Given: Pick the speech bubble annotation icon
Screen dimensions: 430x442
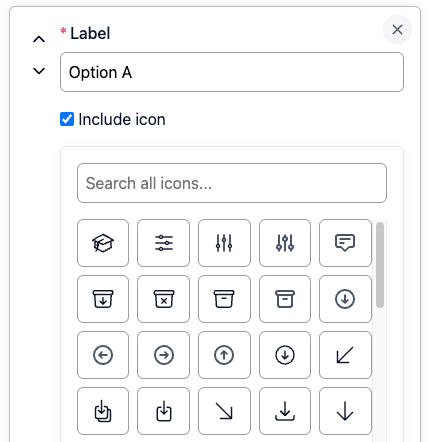Looking at the screenshot, I should click(345, 243).
